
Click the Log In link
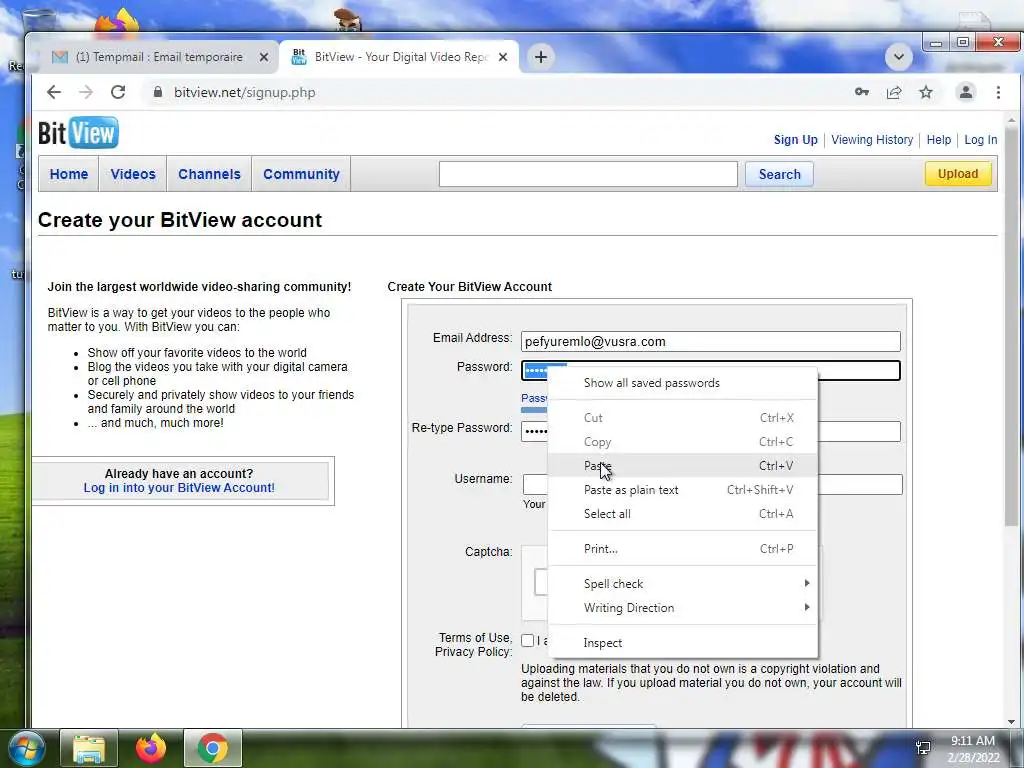click(x=980, y=140)
